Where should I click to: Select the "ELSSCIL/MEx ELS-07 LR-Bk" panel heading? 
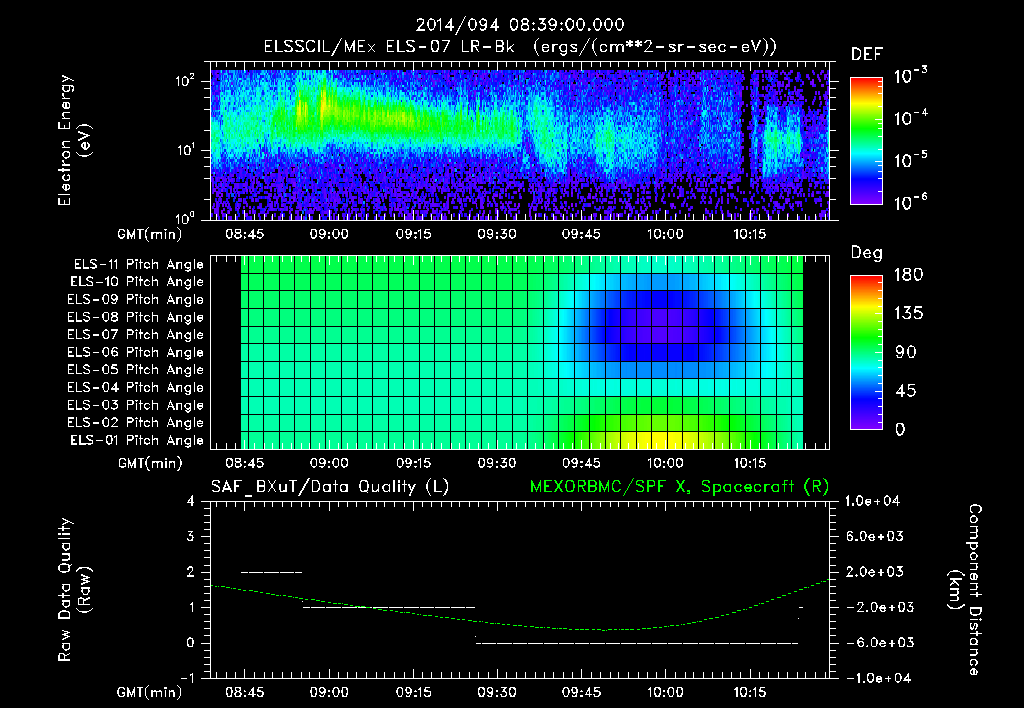(389, 47)
